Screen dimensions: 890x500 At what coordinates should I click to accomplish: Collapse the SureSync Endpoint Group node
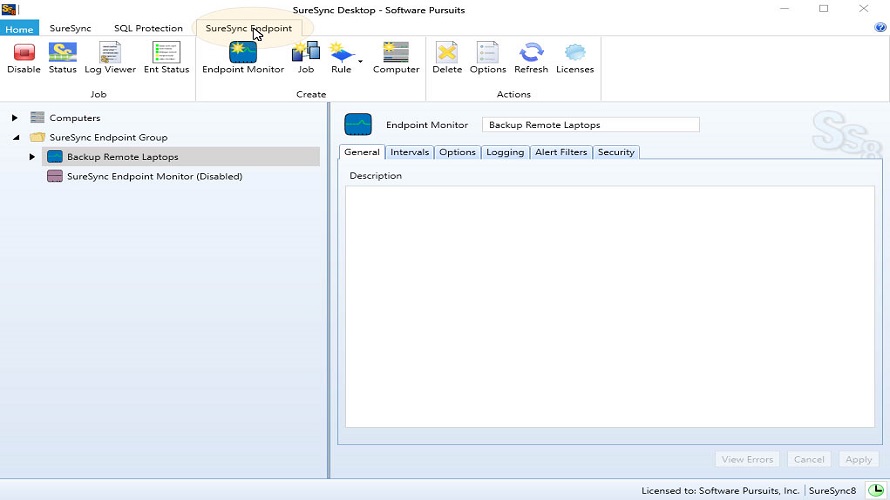click(x=16, y=137)
